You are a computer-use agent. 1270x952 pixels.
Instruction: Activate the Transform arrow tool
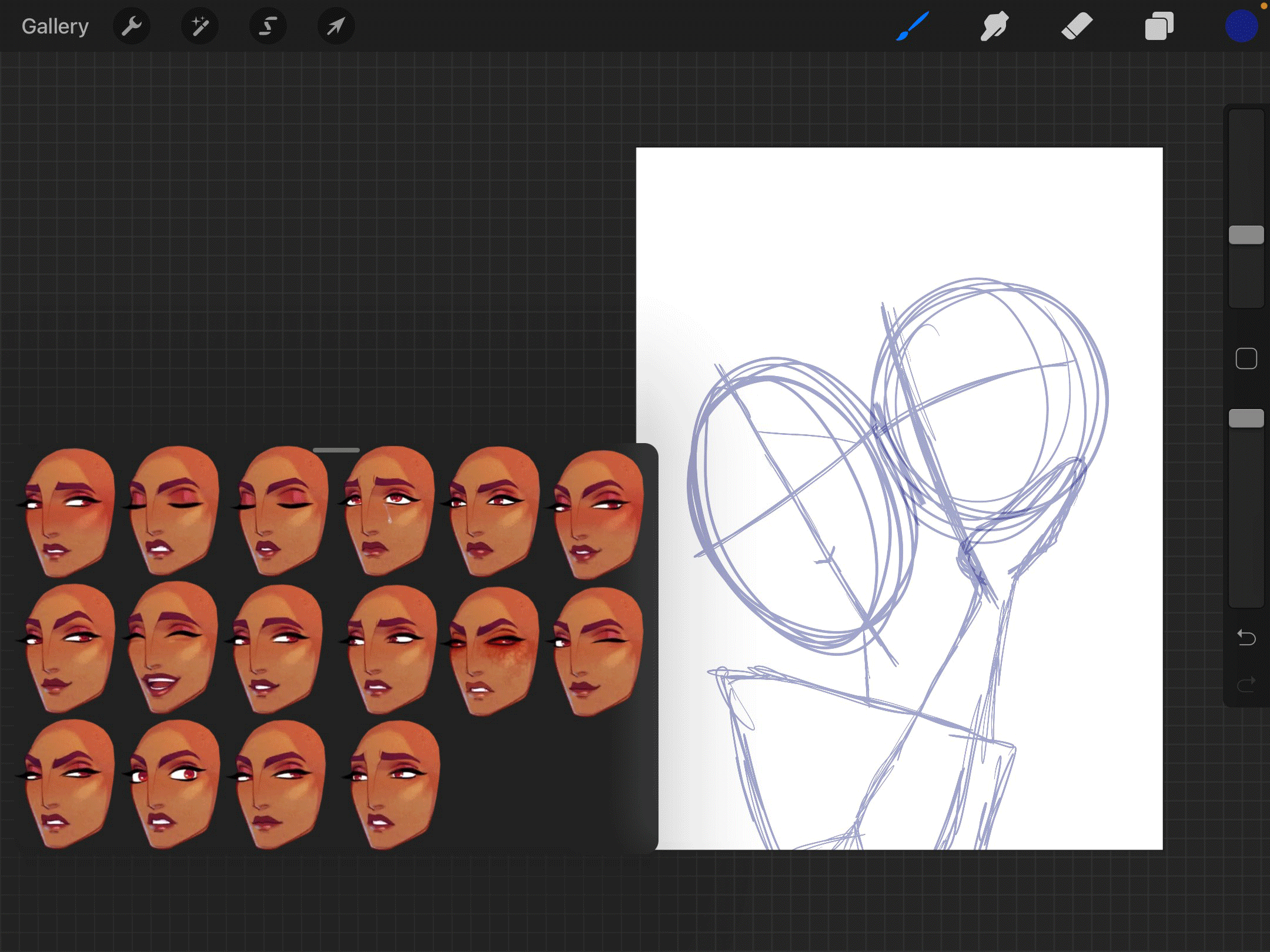pyautogui.click(x=336, y=26)
